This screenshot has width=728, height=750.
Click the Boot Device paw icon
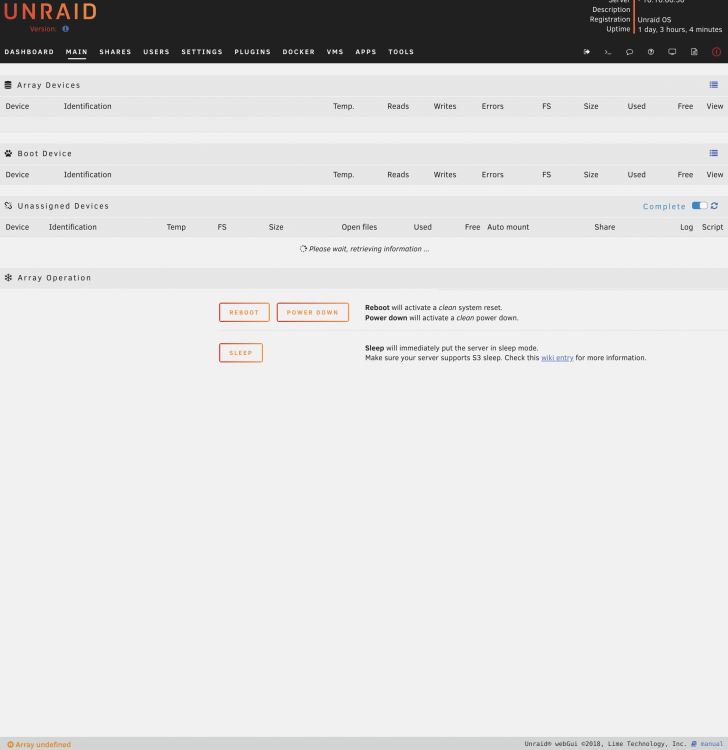(x=8, y=154)
